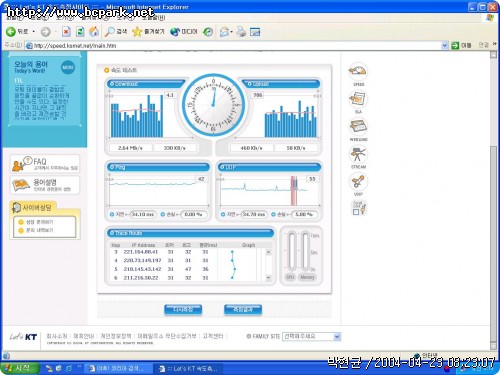Expand the address bar dropdown arrow
The width and height of the screenshot is (500, 375).
(x=444, y=45)
